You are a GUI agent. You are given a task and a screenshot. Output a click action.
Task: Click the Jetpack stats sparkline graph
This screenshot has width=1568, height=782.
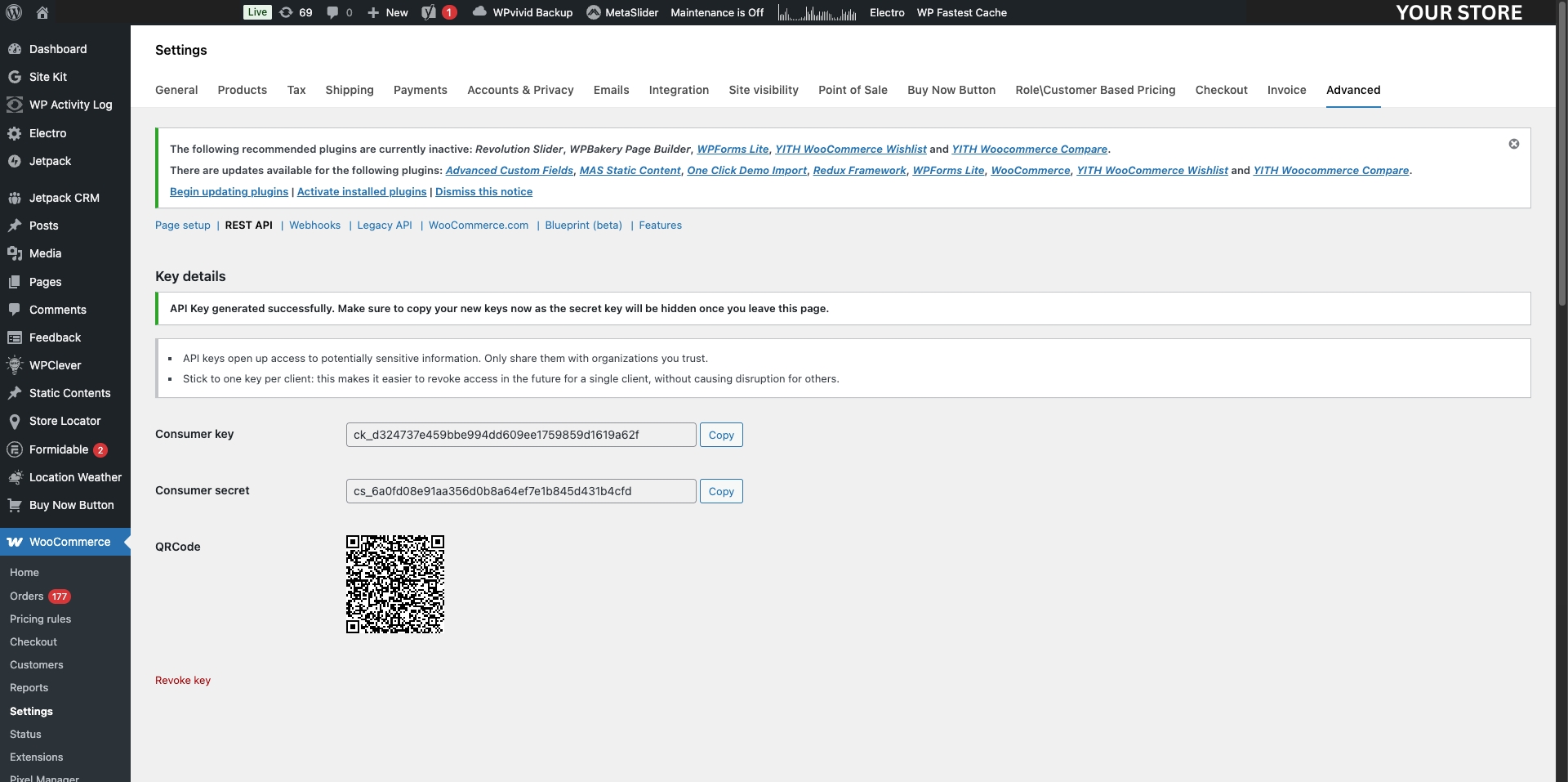[817, 13]
